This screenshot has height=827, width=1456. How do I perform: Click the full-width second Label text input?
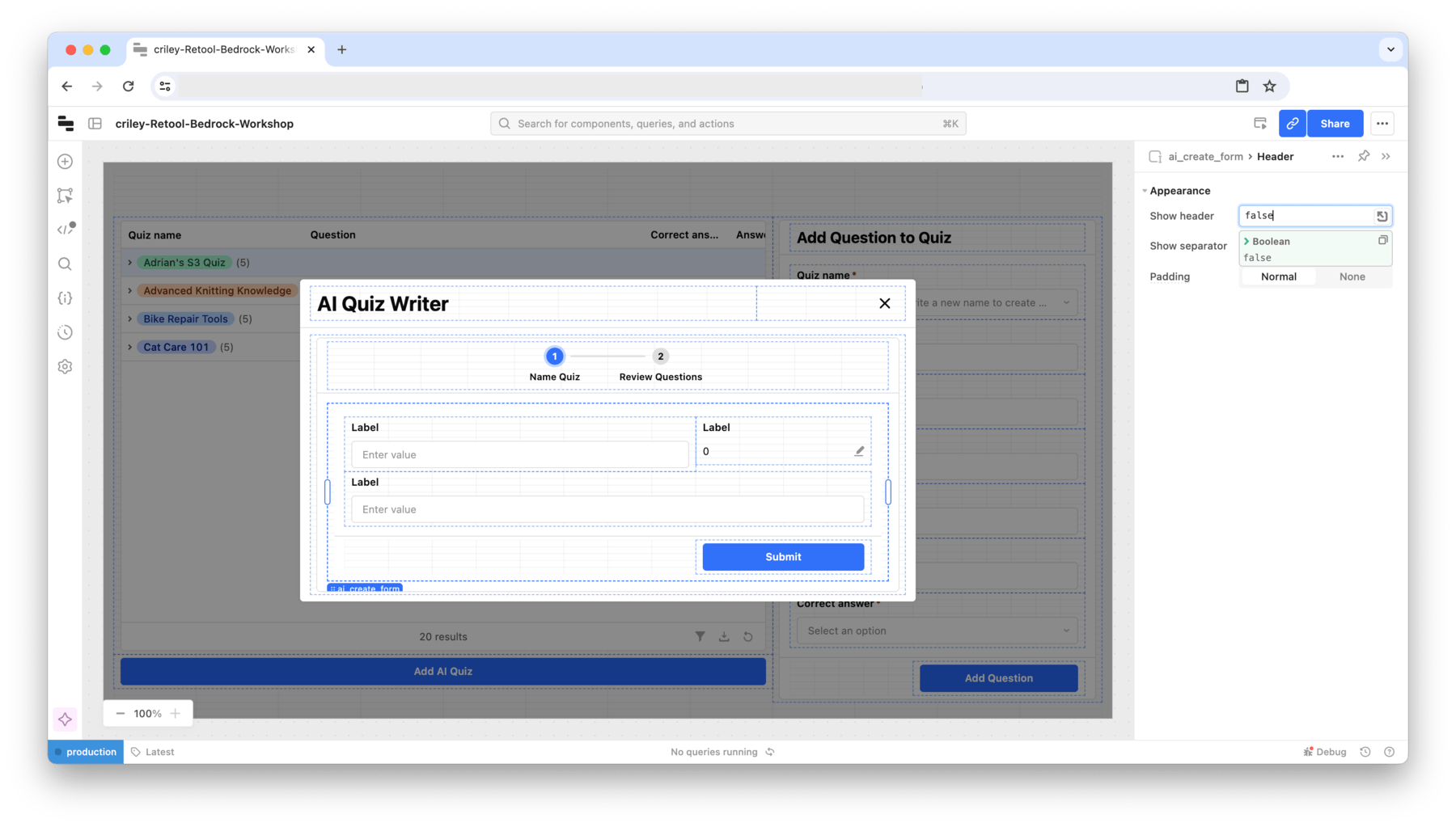pyautogui.click(x=607, y=510)
